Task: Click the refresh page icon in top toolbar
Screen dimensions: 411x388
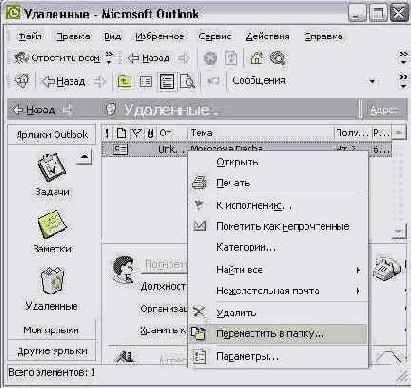Action: coord(231,58)
